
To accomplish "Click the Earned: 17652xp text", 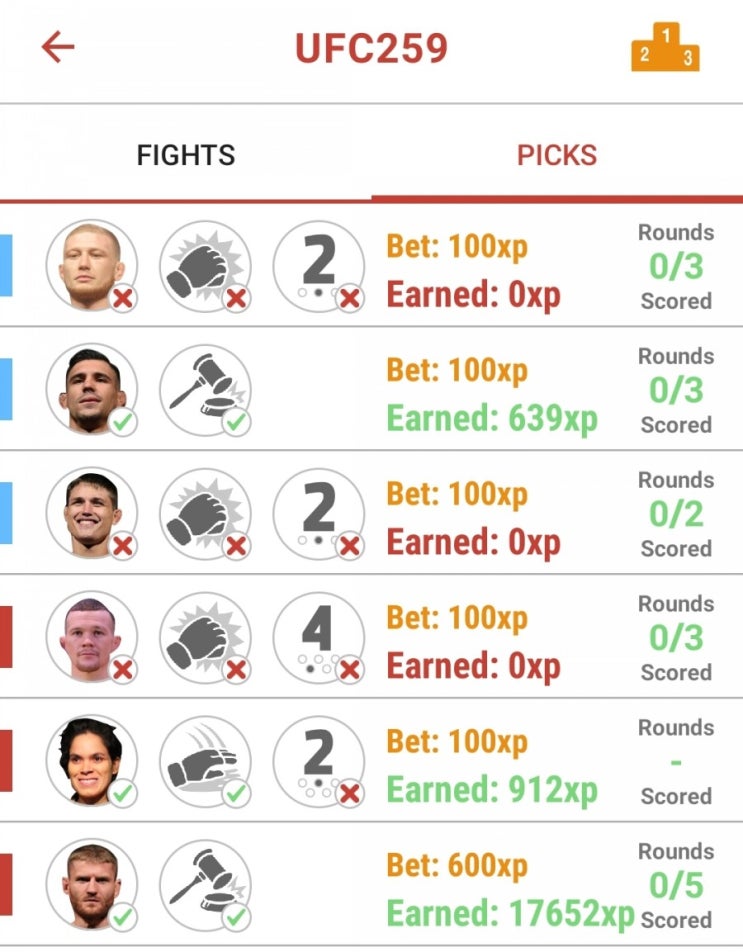I will (x=511, y=913).
